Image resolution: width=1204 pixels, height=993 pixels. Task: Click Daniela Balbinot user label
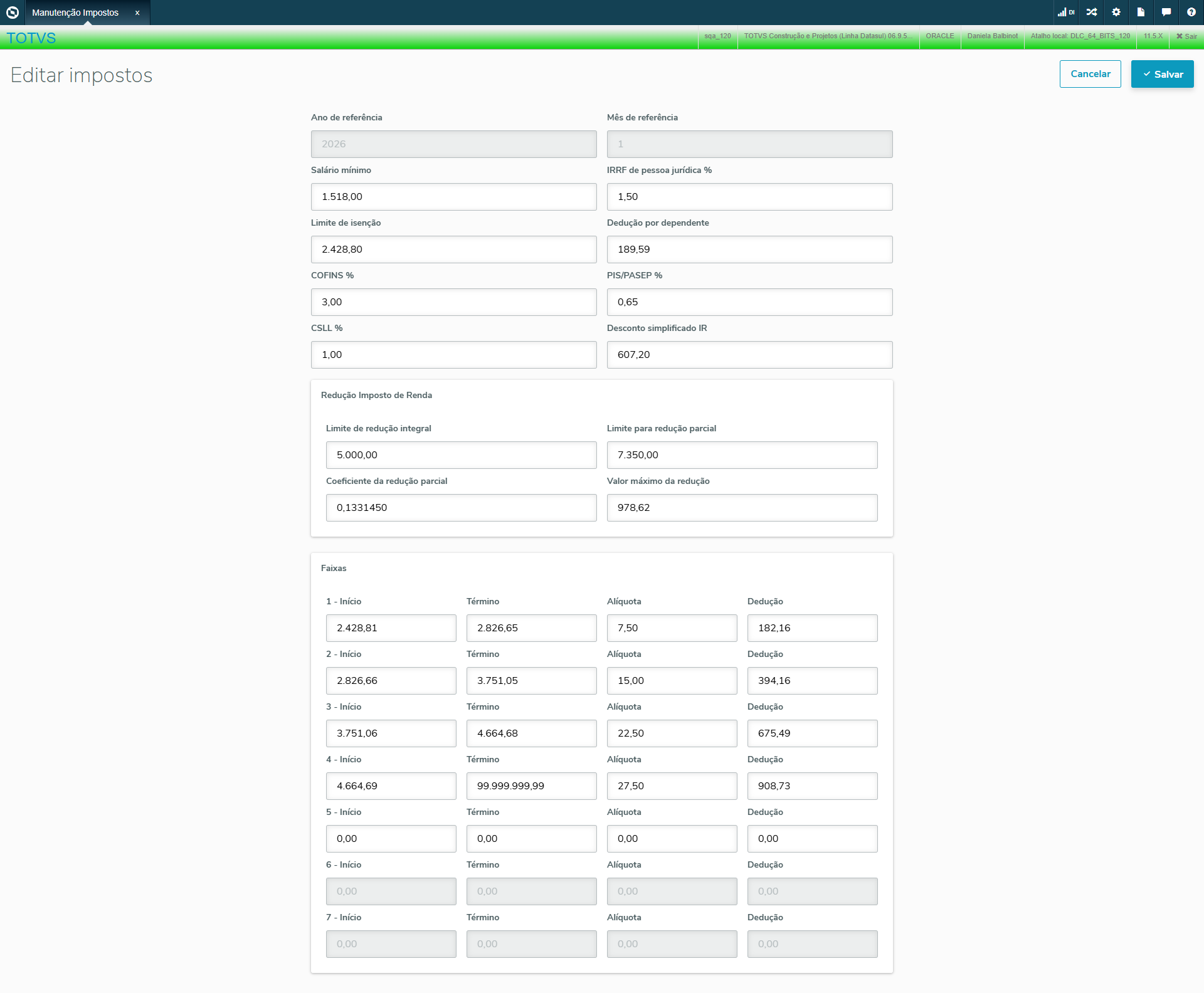coord(992,36)
